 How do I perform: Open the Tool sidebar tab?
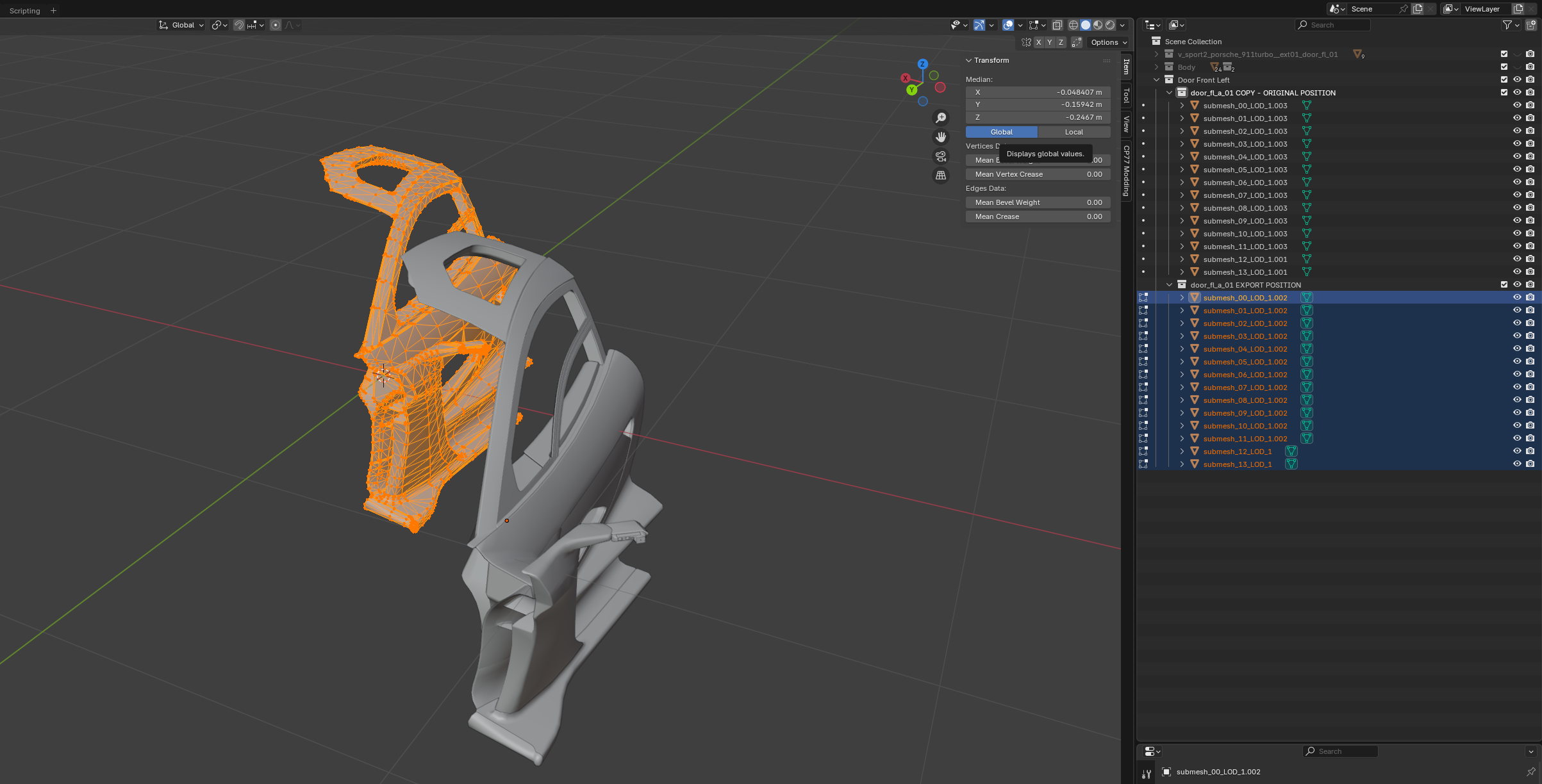1126,96
